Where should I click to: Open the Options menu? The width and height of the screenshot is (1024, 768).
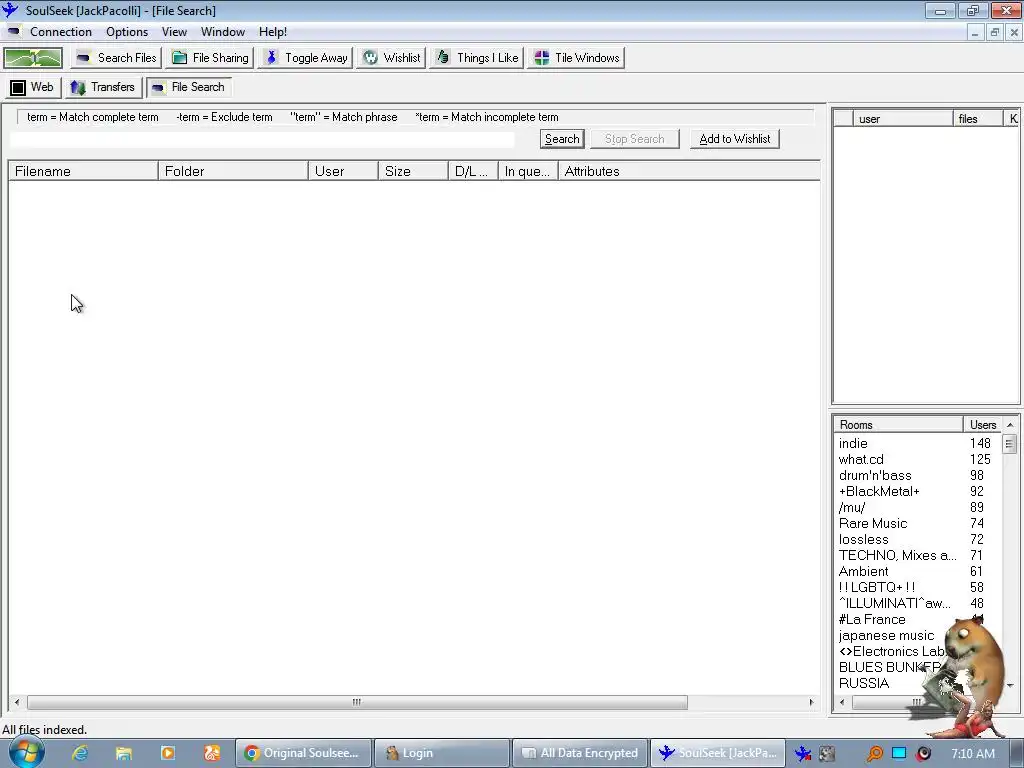127,32
